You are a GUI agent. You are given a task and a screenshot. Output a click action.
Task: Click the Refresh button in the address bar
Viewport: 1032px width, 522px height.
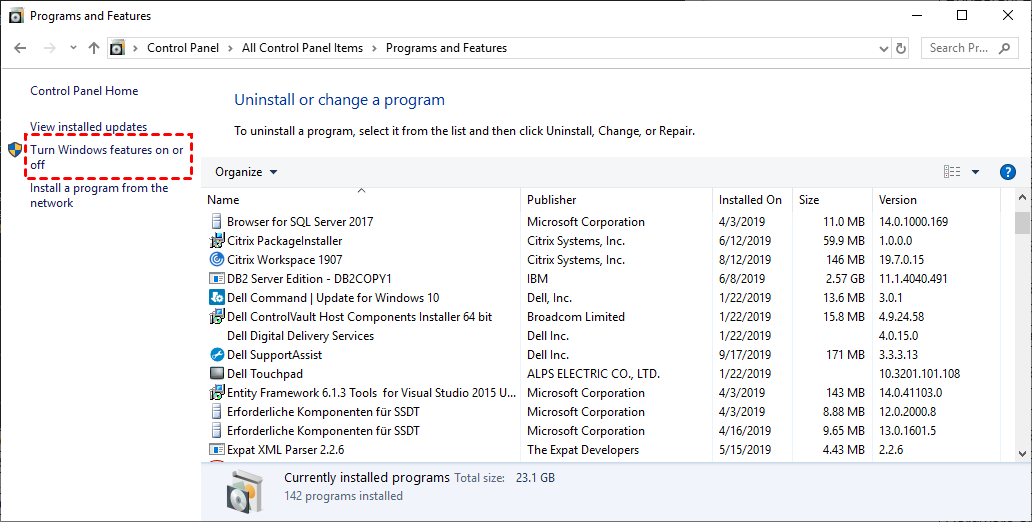901,48
